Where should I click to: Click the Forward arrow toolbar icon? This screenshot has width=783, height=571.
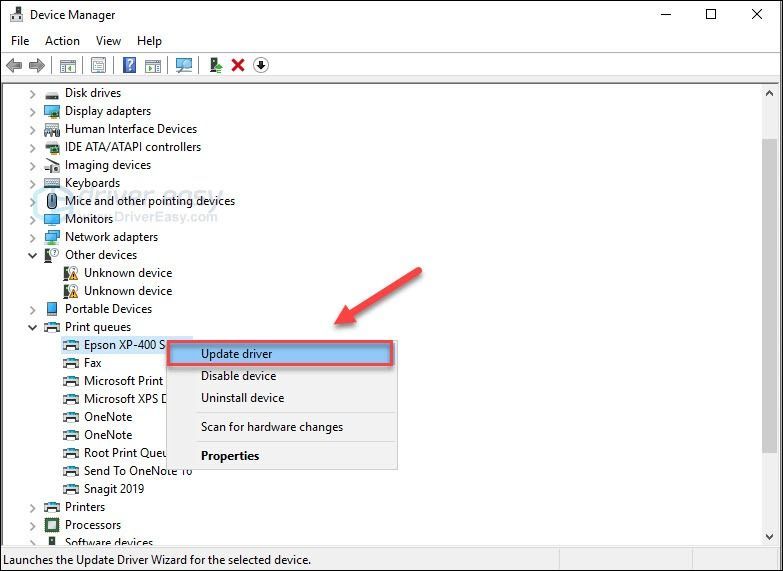click(37, 65)
